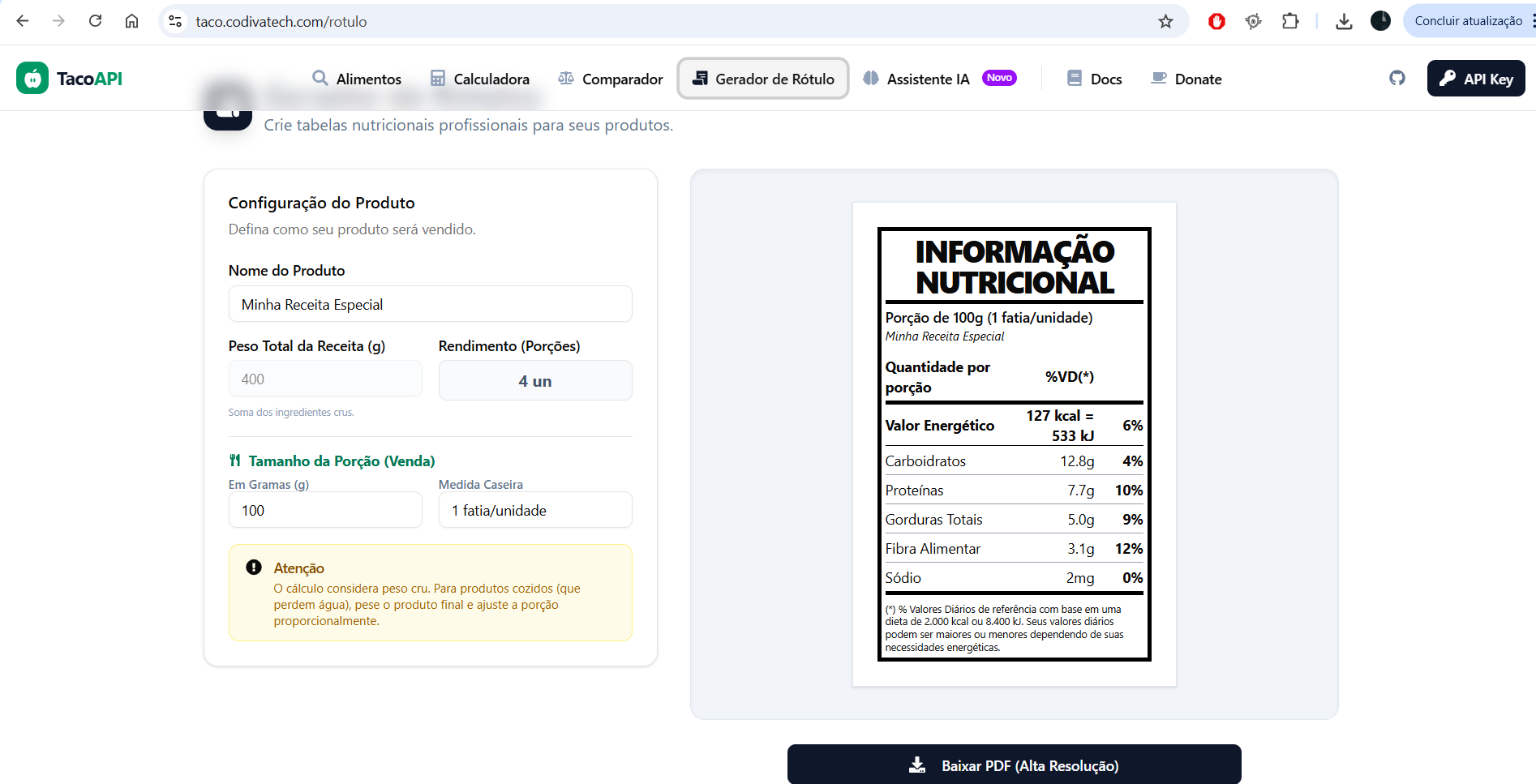
Task: View site information icon in address bar
Action: tap(175, 22)
